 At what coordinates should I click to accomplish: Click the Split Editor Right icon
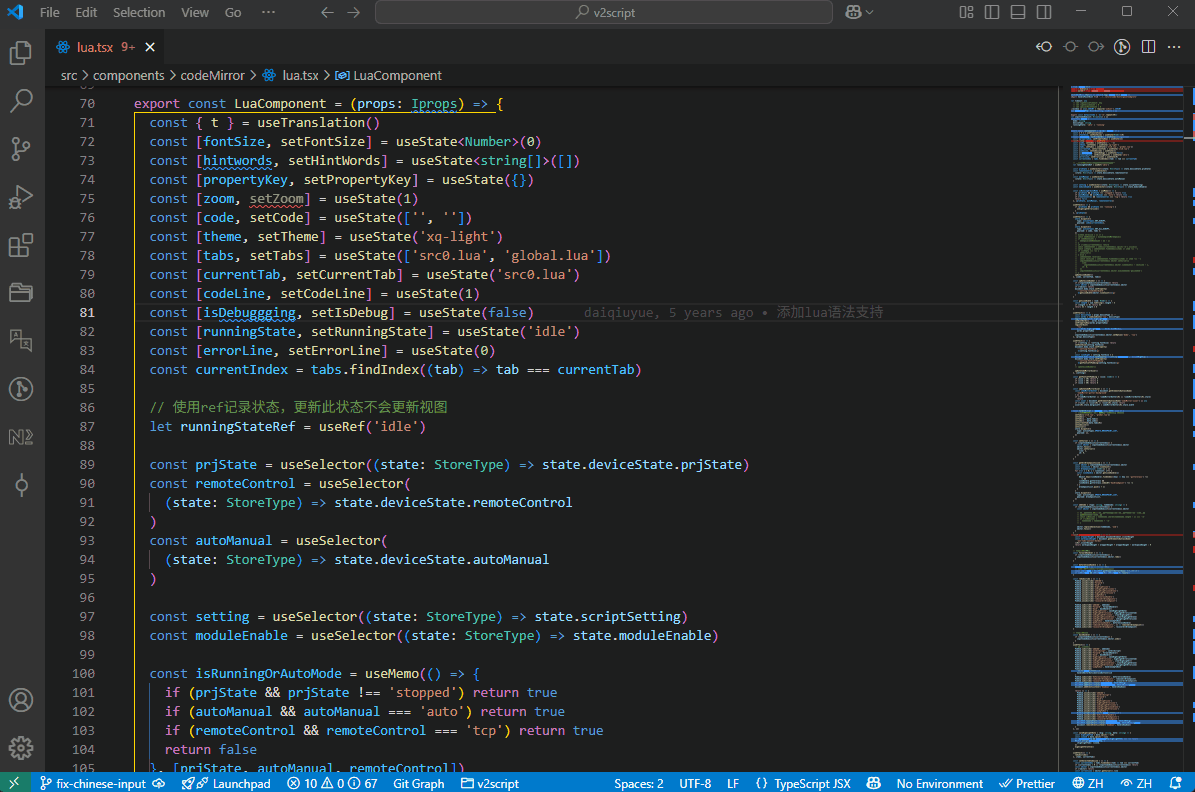1149,47
